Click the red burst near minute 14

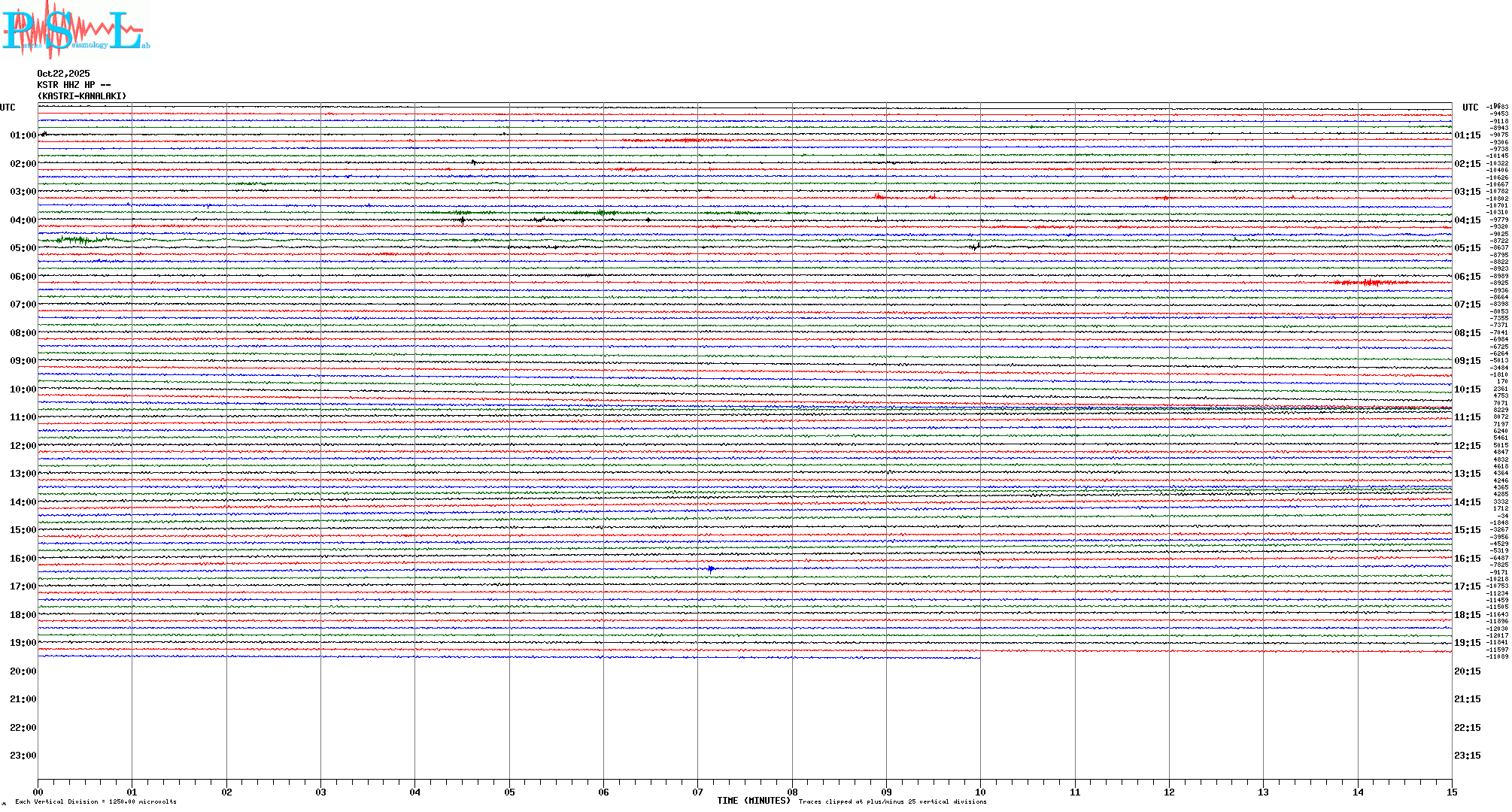[1371, 283]
